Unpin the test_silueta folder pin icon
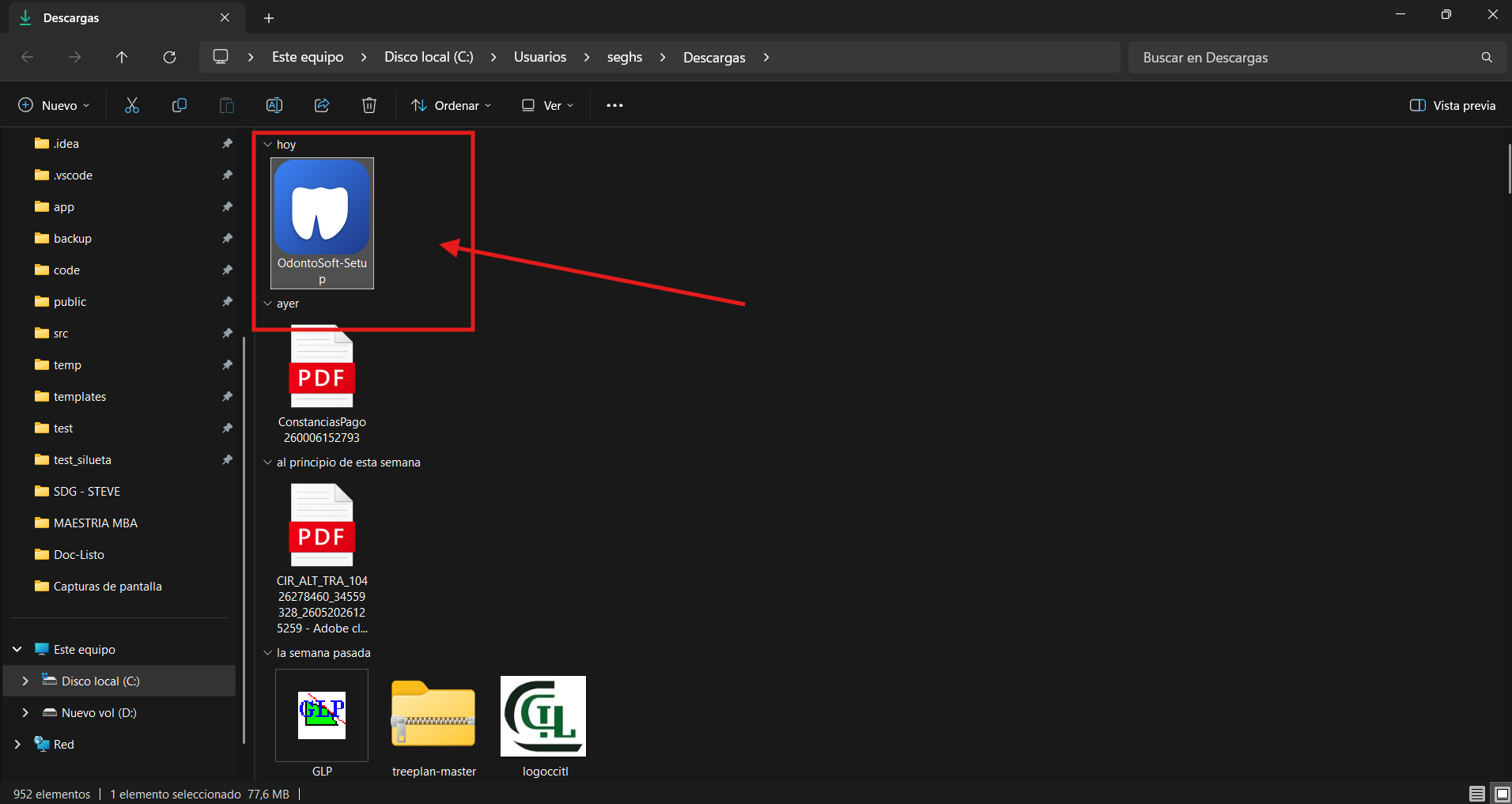 click(227, 459)
